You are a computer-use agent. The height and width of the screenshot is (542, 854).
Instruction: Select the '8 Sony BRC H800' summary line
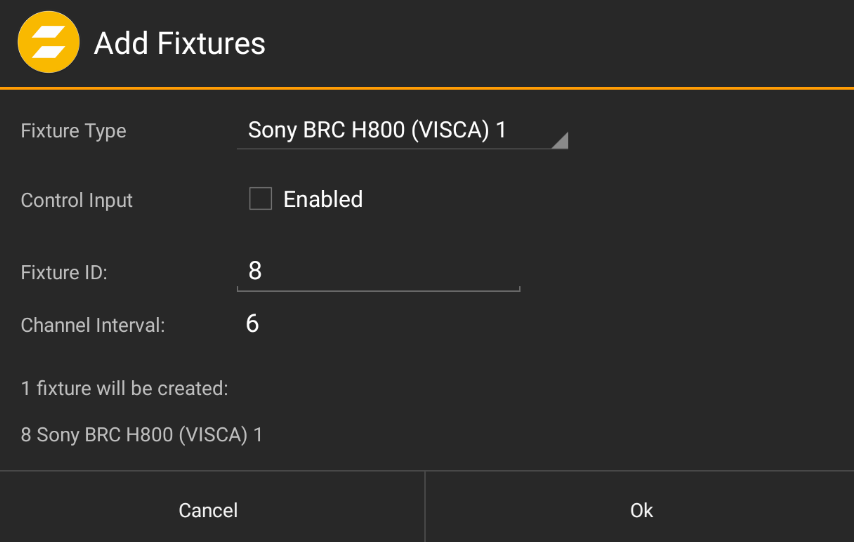pos(141,435)
